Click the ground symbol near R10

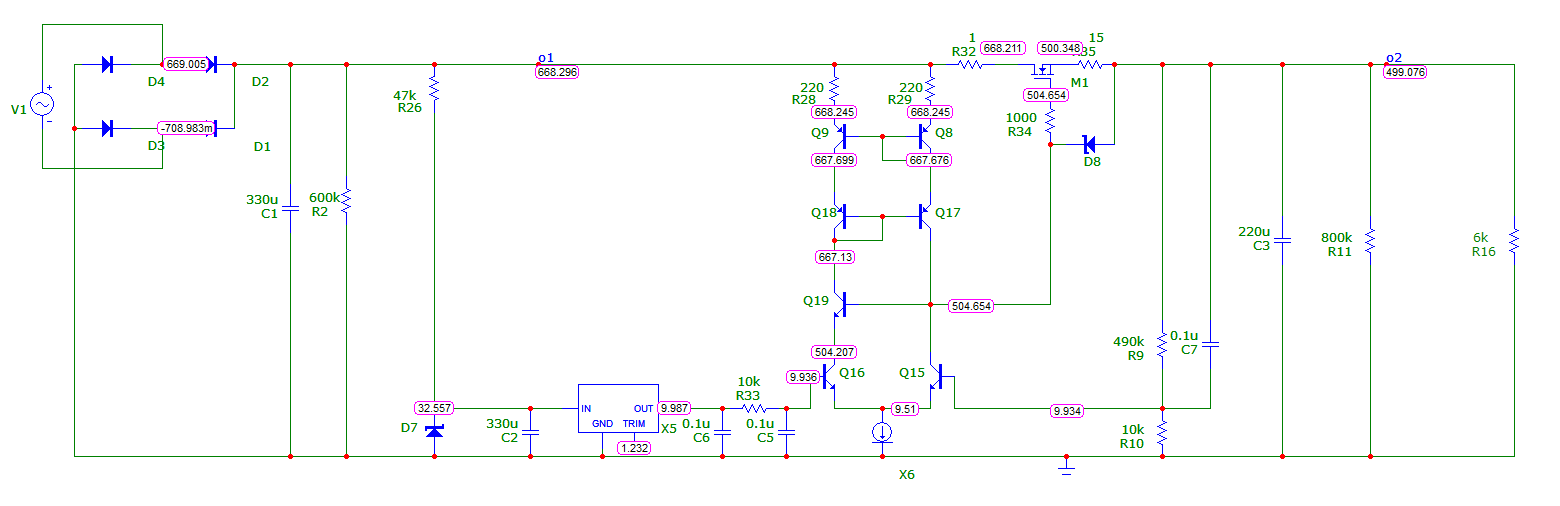click(1066, 465)
